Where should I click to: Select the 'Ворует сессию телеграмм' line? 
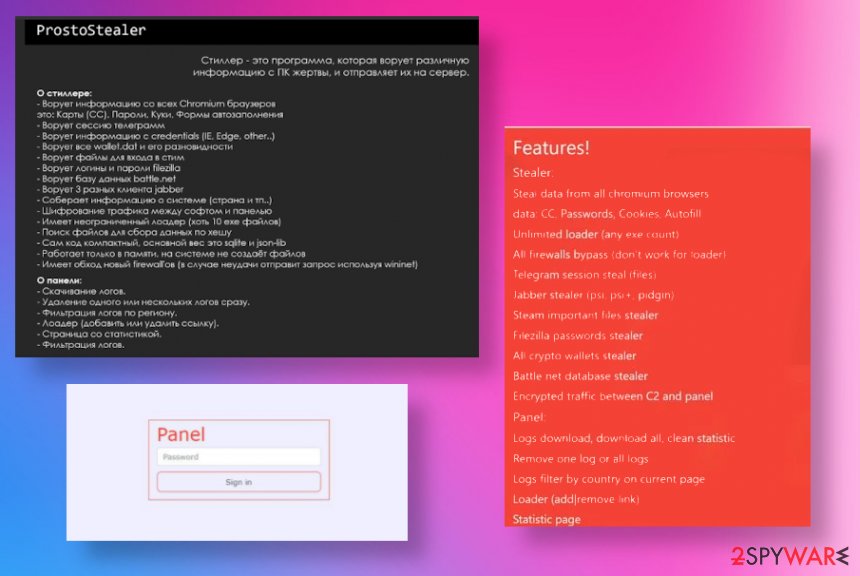pyautogui.click(x=101, y=125)
